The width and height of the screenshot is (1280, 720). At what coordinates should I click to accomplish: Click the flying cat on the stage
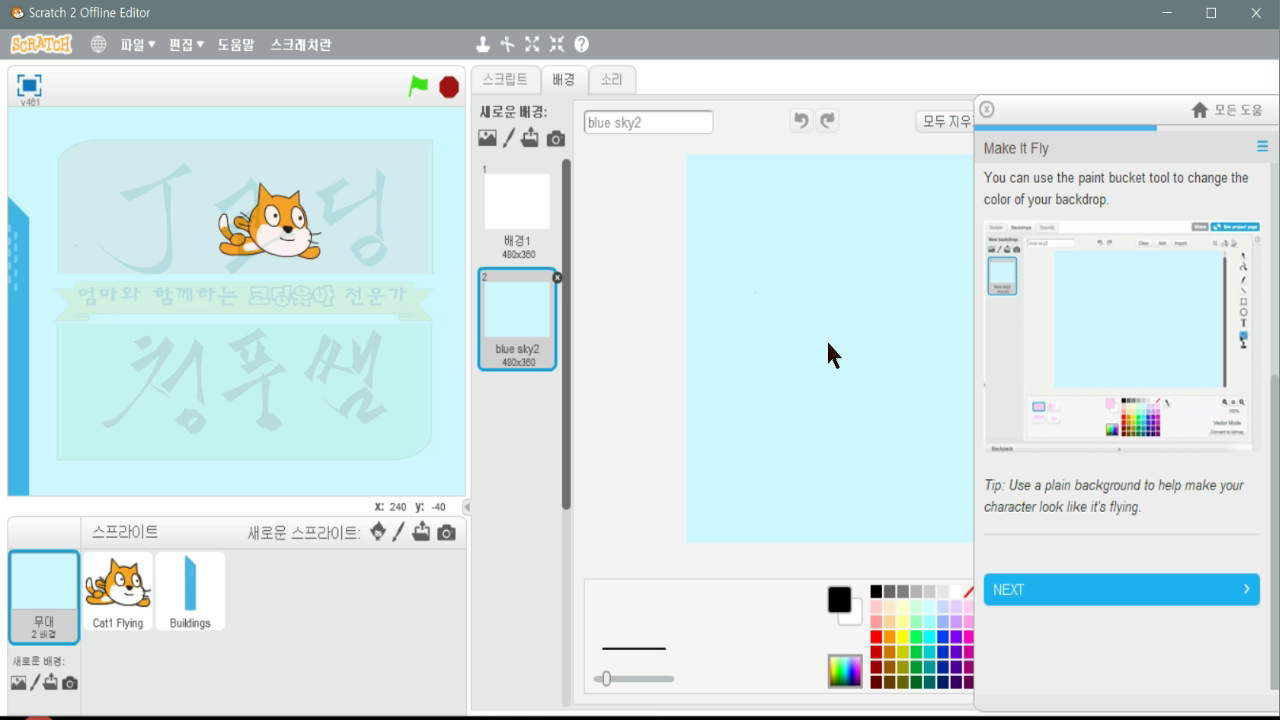270,221
